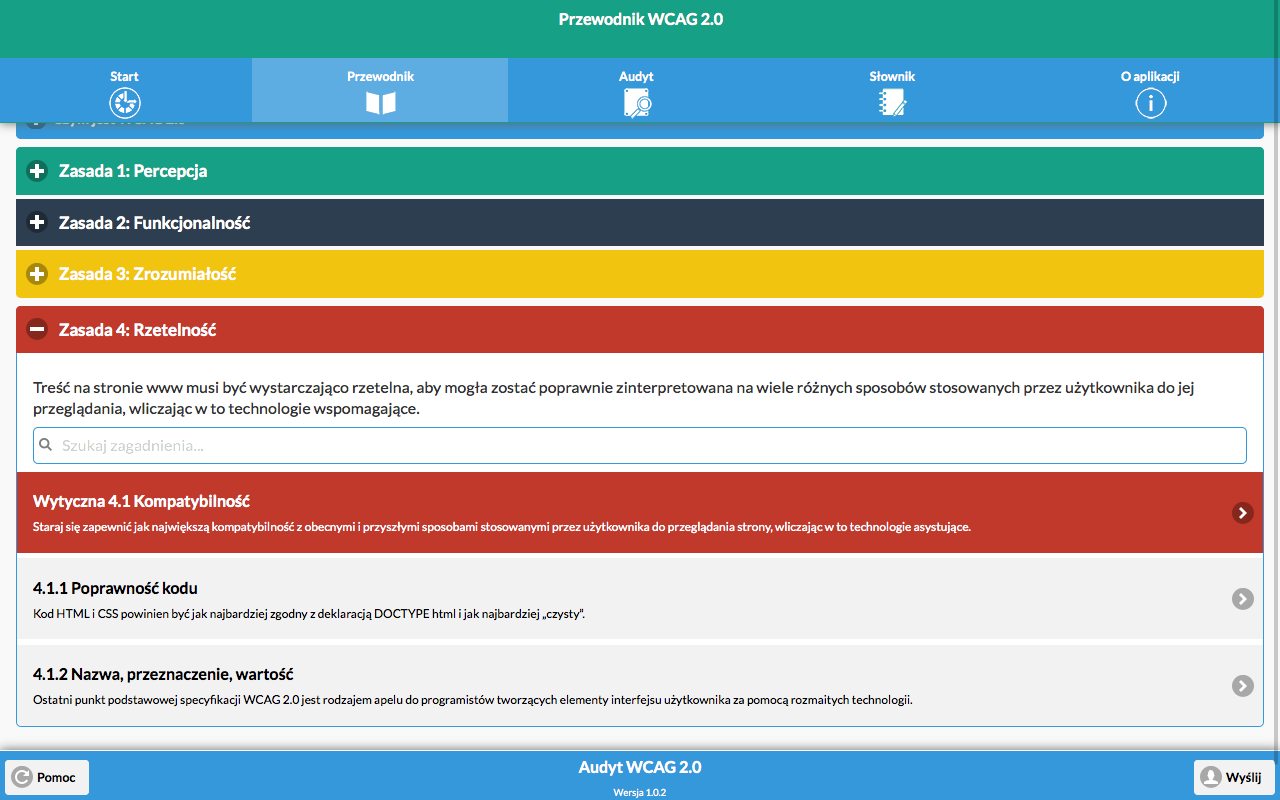This screenshot has height=800, width=1280.
Task: Expand Zasada 3: Zrozumiałość plus icon
Action: pyautogui.click(x=37, y=273)
